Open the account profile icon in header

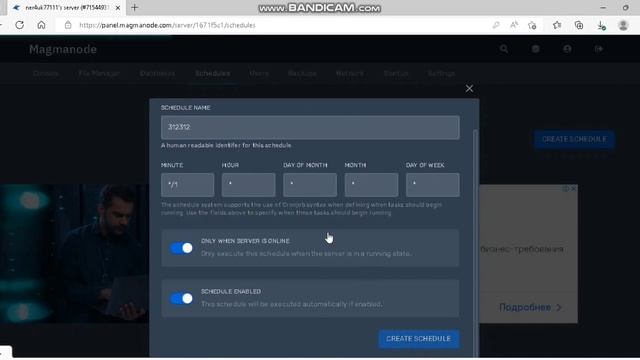tap(567, 49)
